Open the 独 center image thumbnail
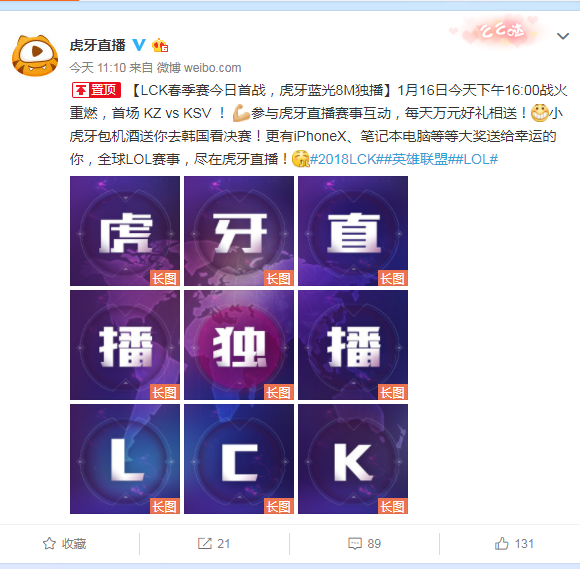580x569 pixels. coord(239,345)
